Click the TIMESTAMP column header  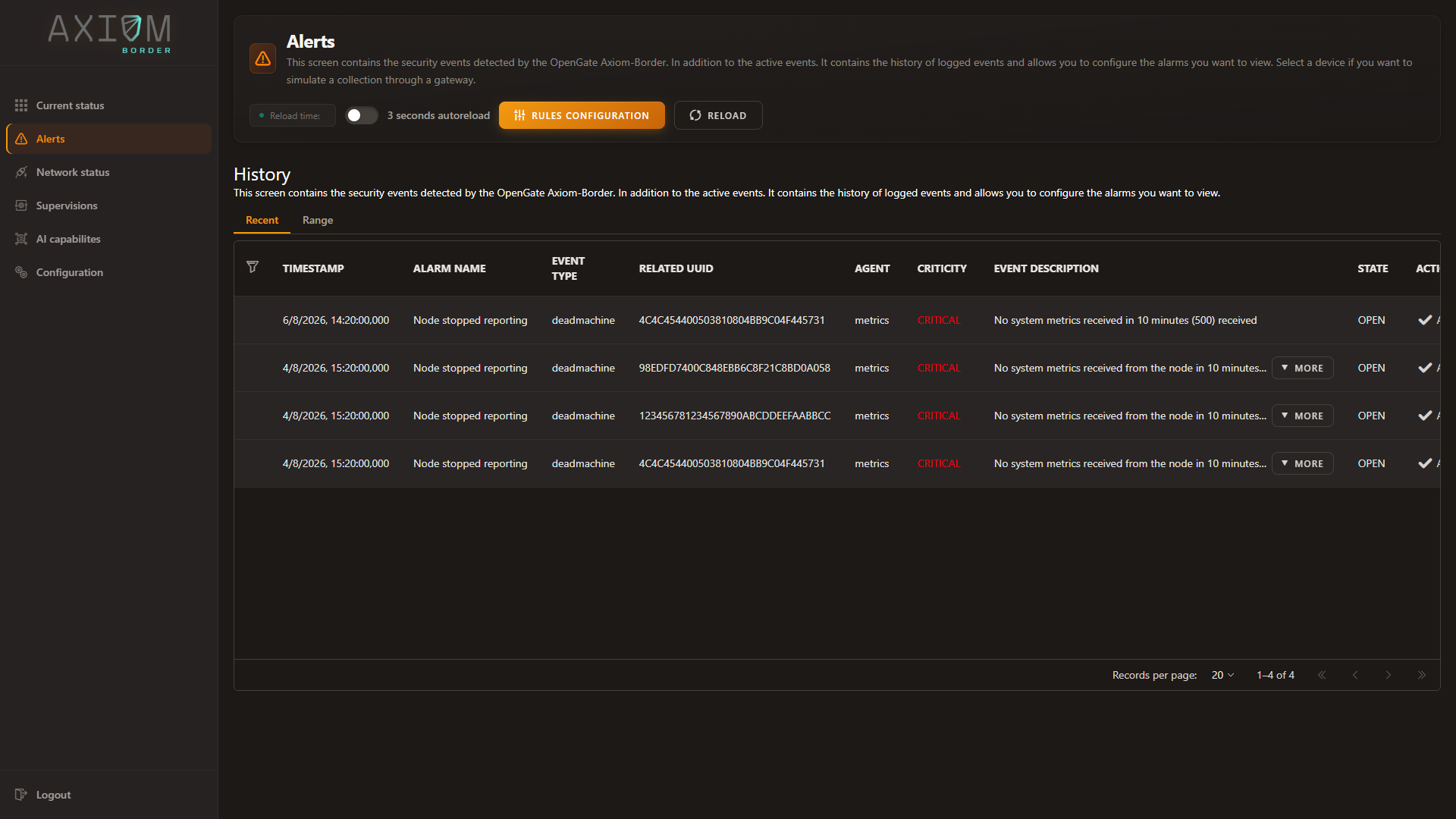point(313,268)
